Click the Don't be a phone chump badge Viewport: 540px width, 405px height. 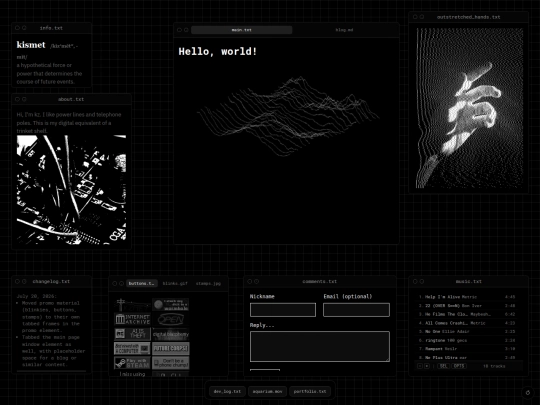click(x=170, y=363)
